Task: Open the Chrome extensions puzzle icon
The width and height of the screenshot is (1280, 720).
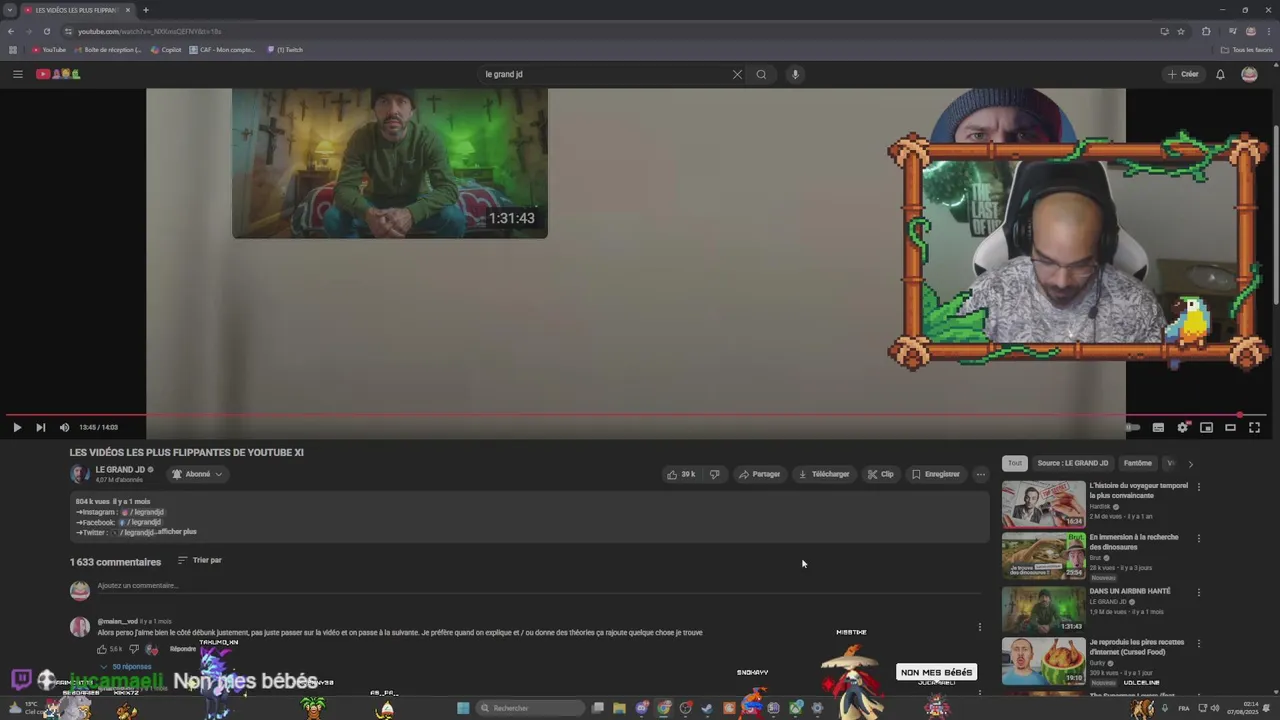Action: 1206,31
